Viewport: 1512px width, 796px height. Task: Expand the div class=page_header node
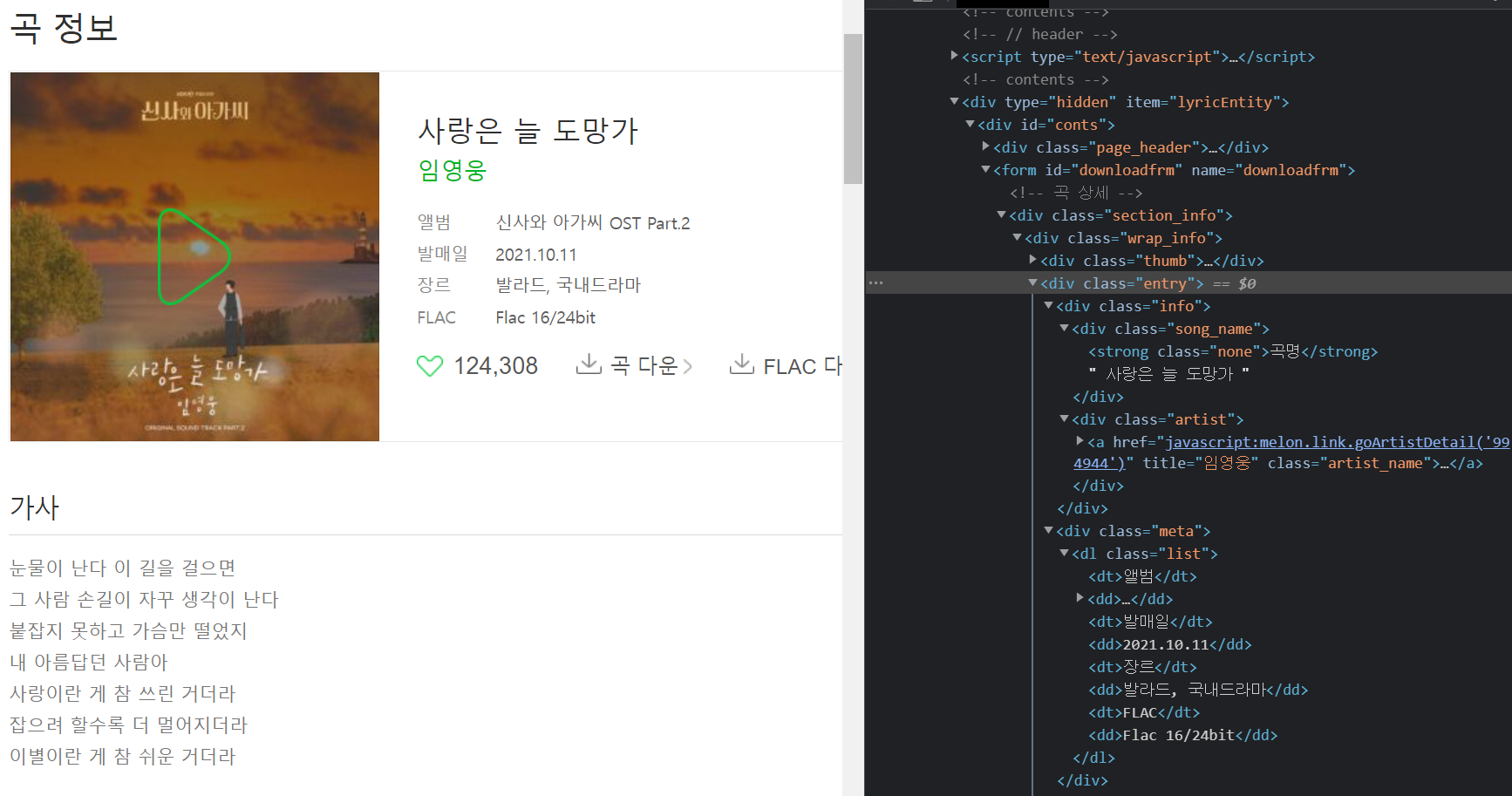(x=985, y=146)
